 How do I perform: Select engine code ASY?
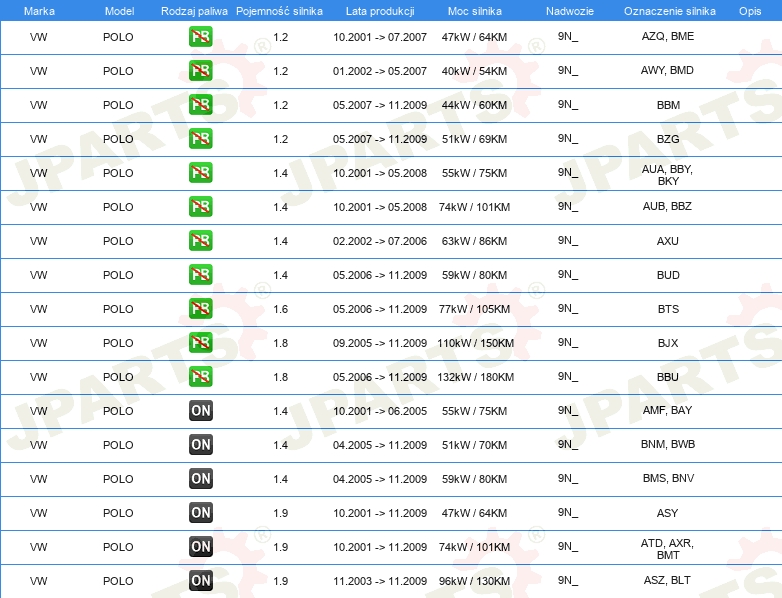click(667, 513)
